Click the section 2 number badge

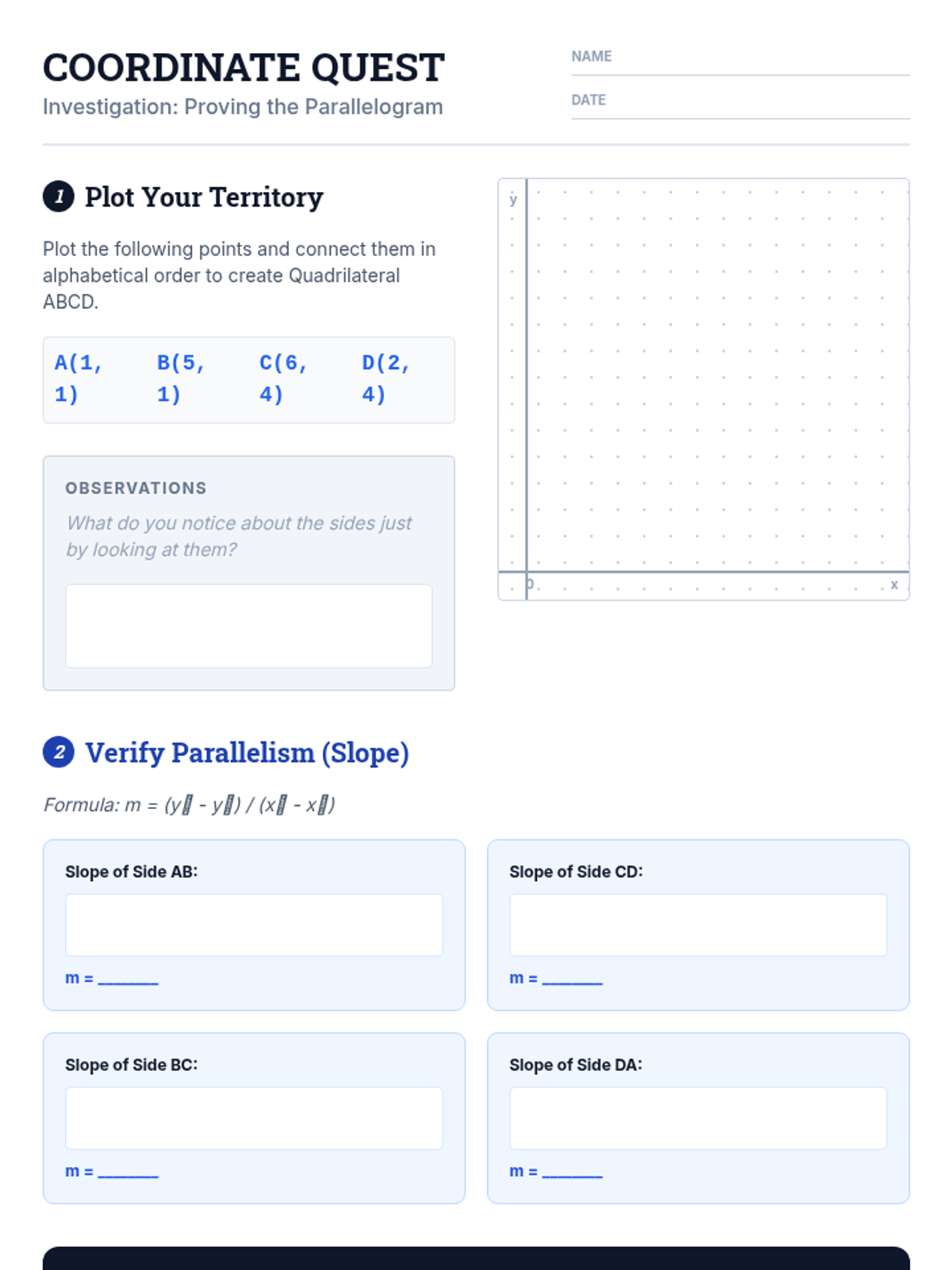point(59,752)
